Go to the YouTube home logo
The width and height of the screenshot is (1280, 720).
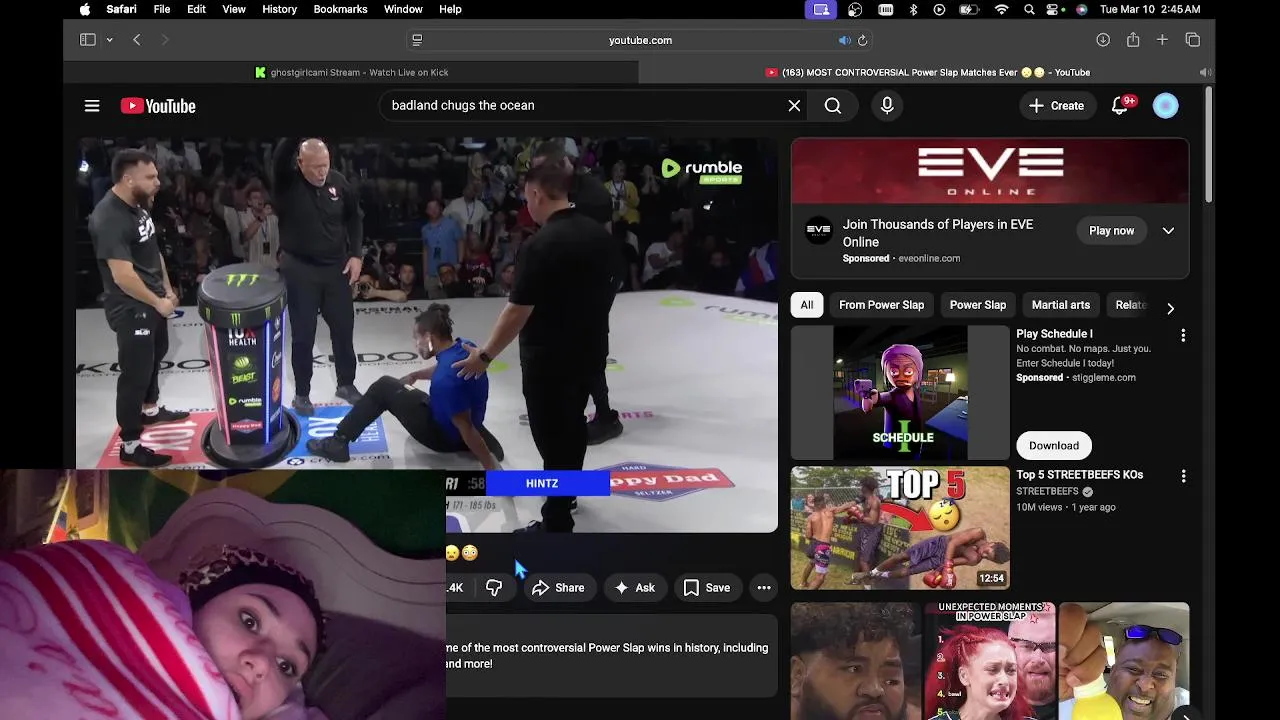click(158, 106)
